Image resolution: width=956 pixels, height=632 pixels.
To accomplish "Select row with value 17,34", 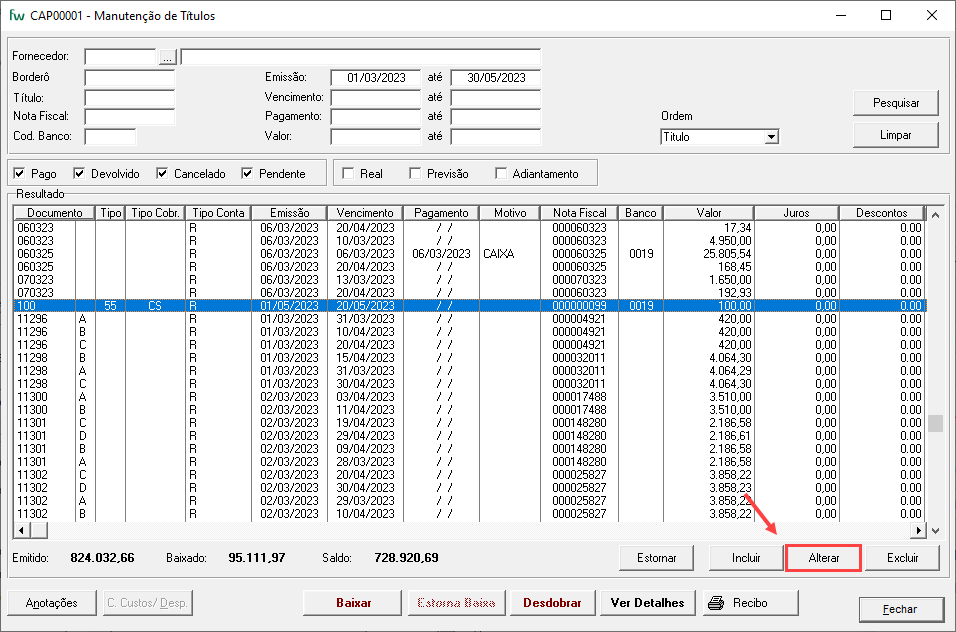I will pyautogui.click(x=470, y=227).
